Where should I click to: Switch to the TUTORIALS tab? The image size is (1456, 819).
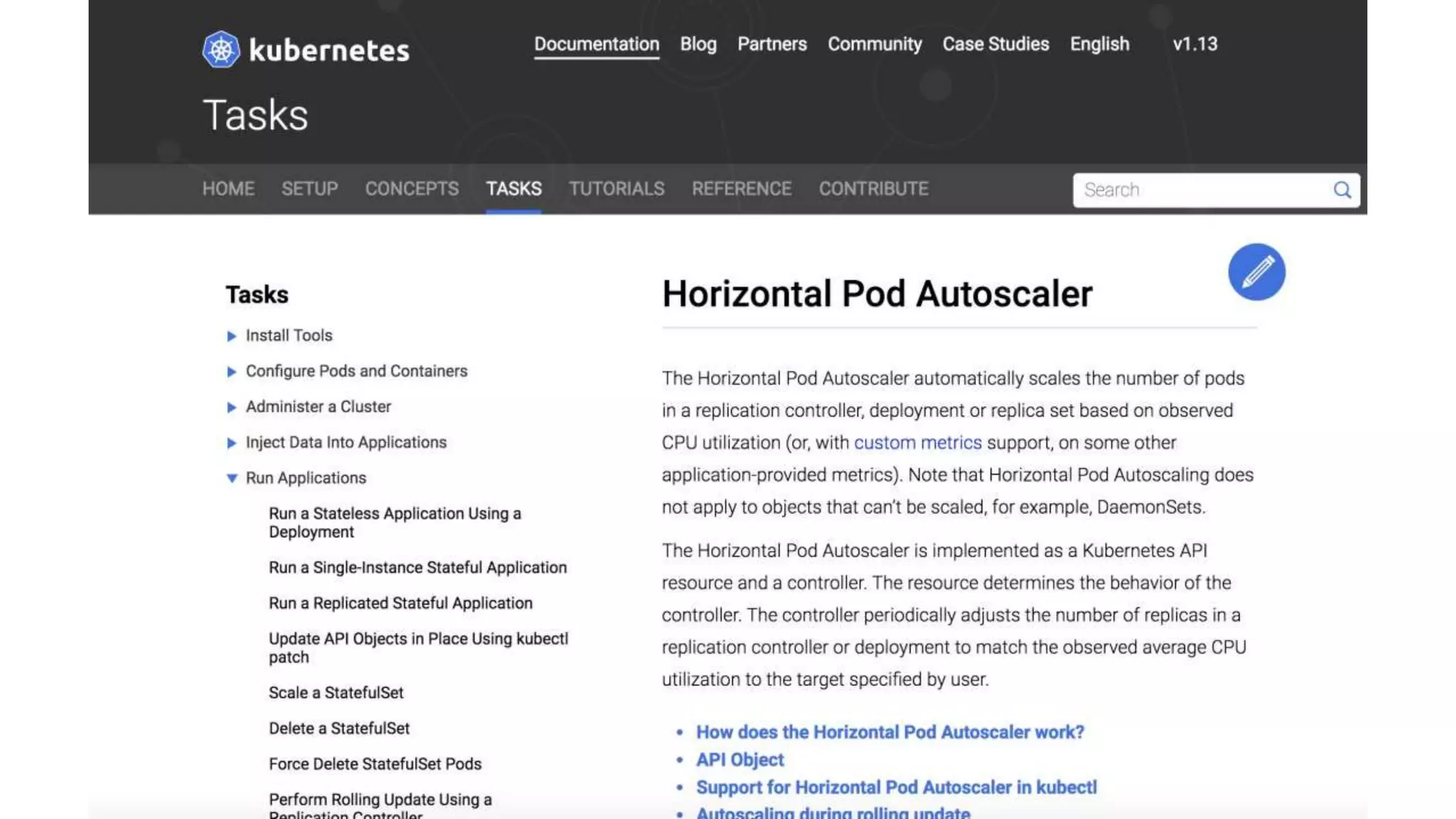coord(616,189)
